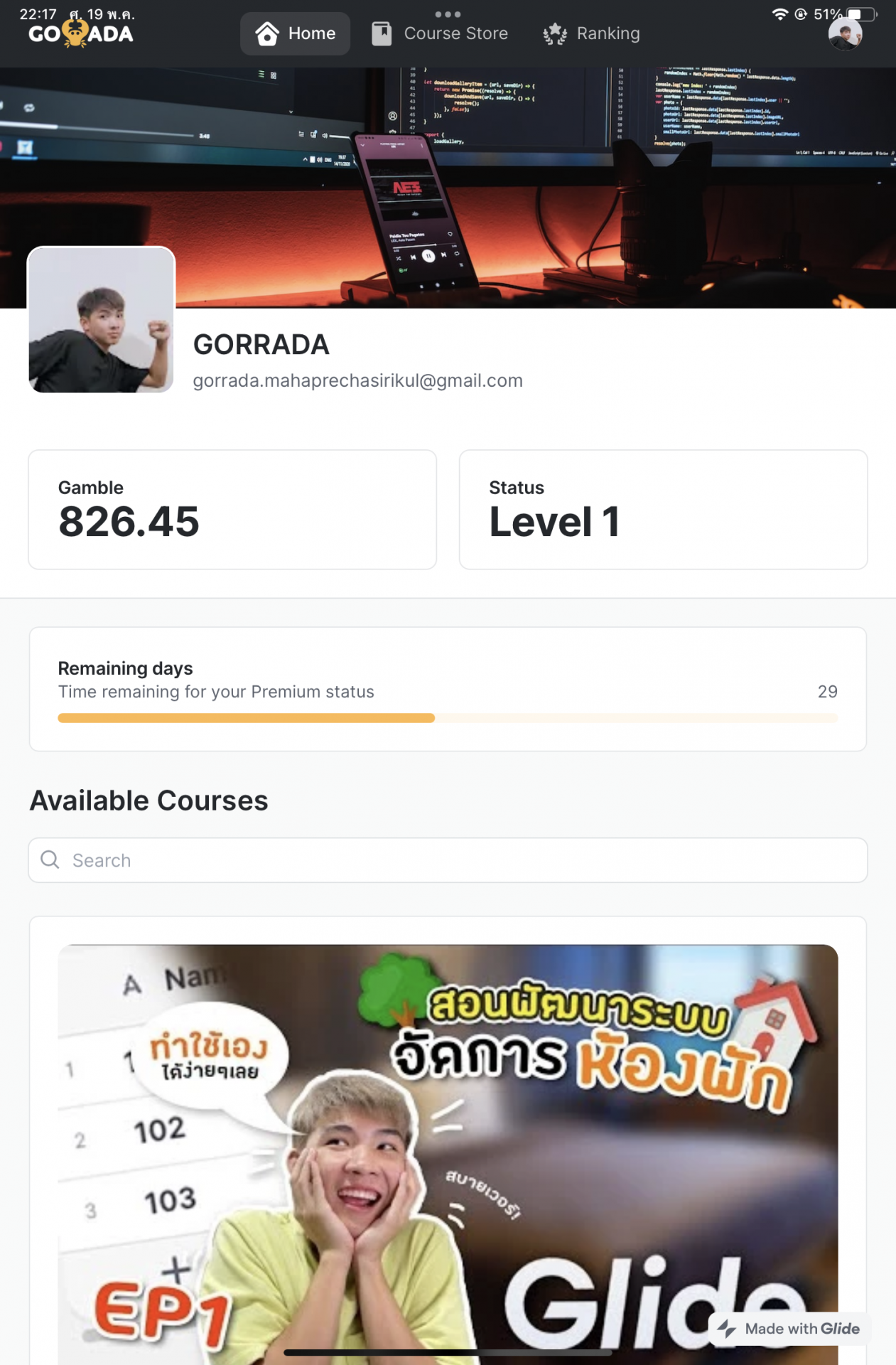
Task: Click the Glide lightning bolt icon
Action: [x=727, y=1328]
